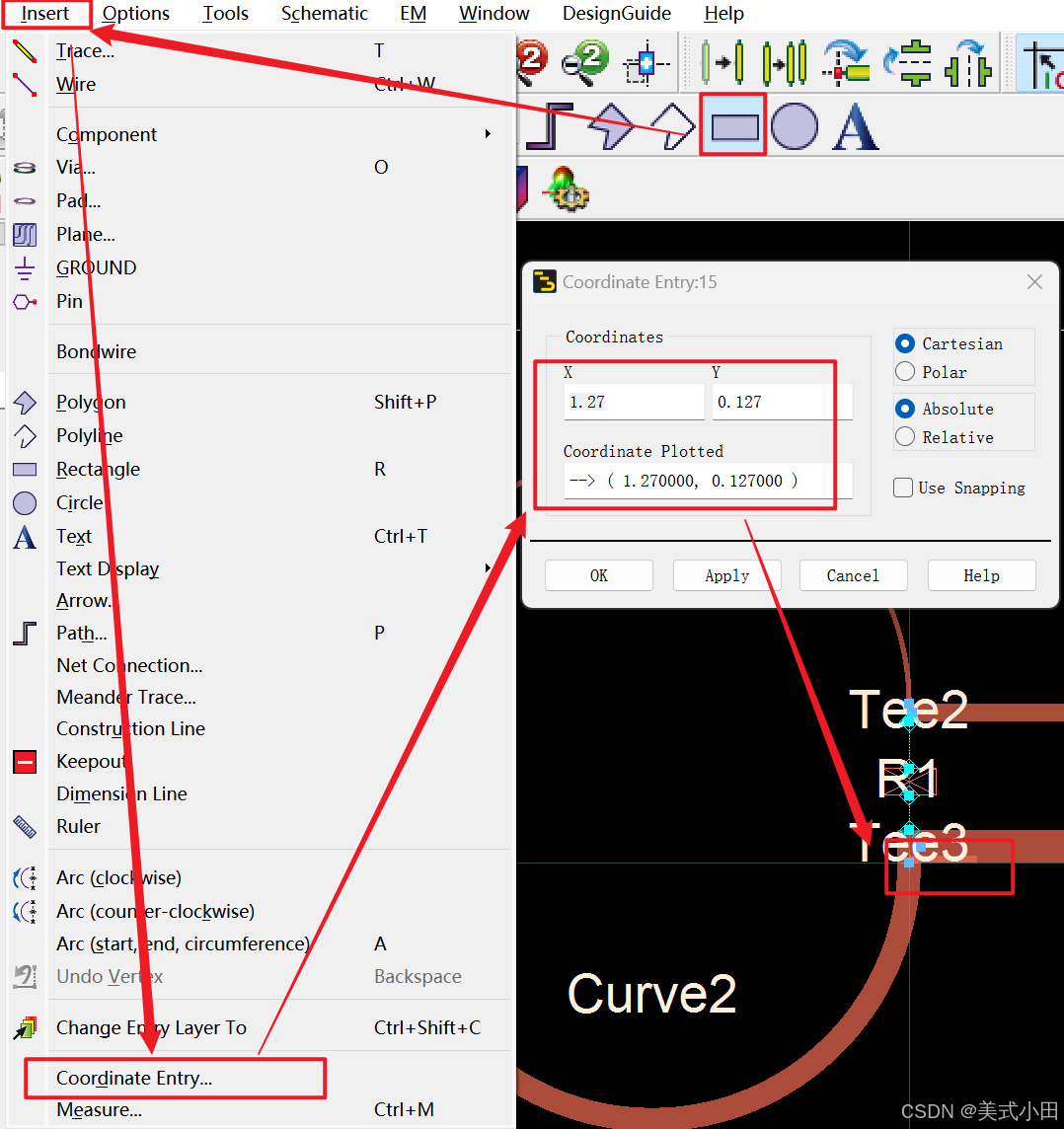Choose Net Connection... menu entry

[x=129, y=665]
